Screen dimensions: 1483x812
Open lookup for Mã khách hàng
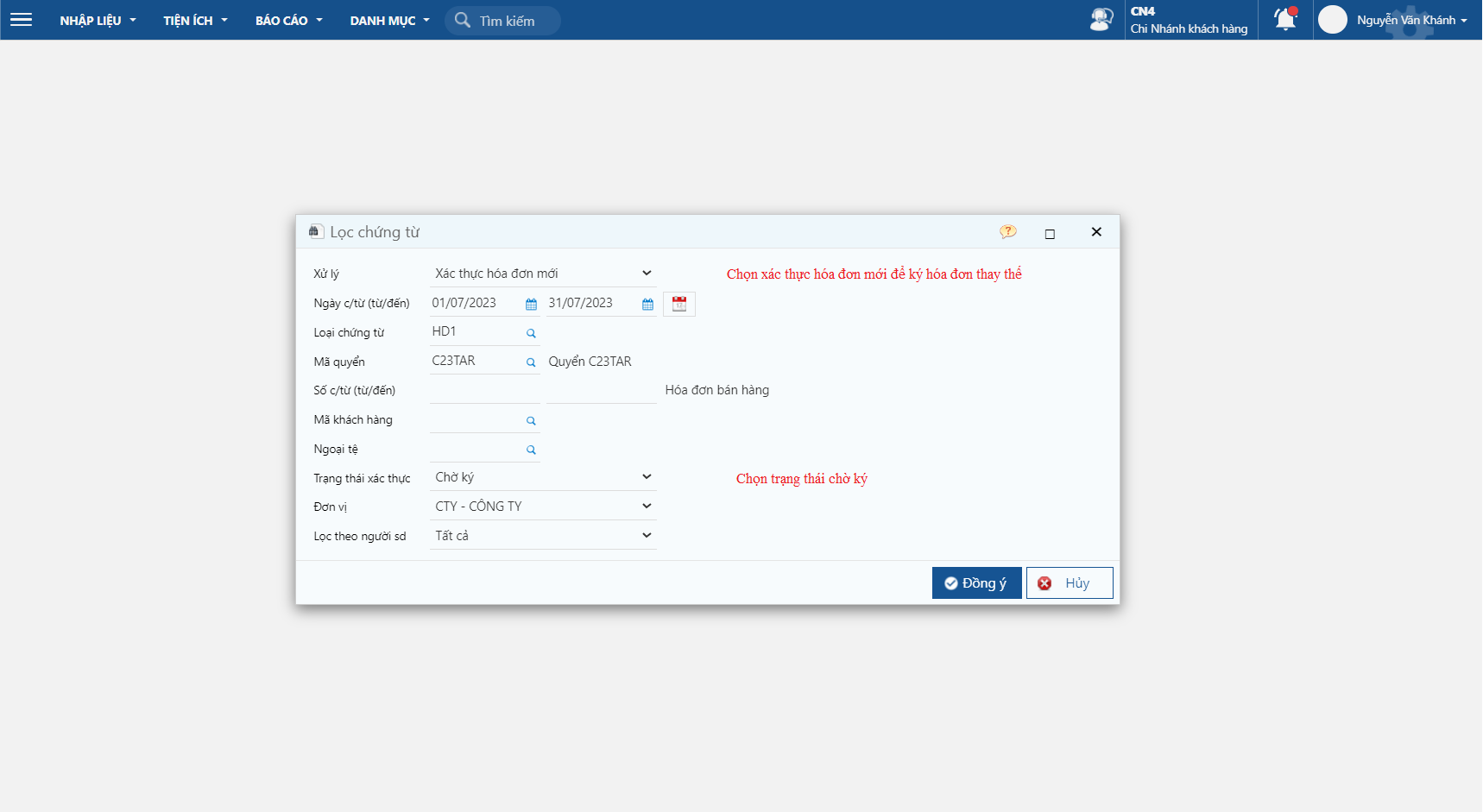[531, 421]
